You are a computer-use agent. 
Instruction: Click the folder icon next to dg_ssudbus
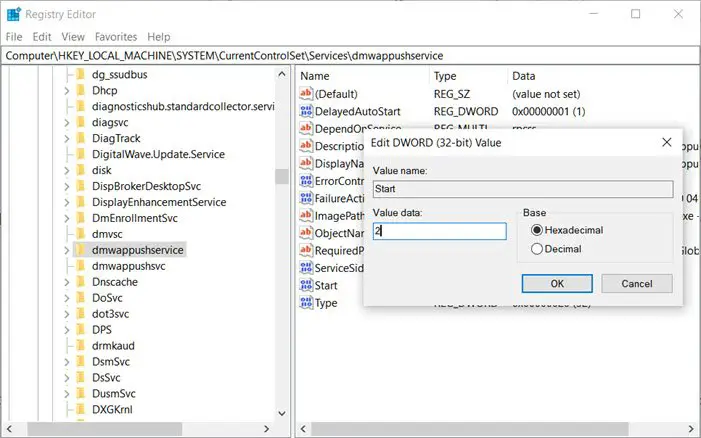(x=80, y=74)
